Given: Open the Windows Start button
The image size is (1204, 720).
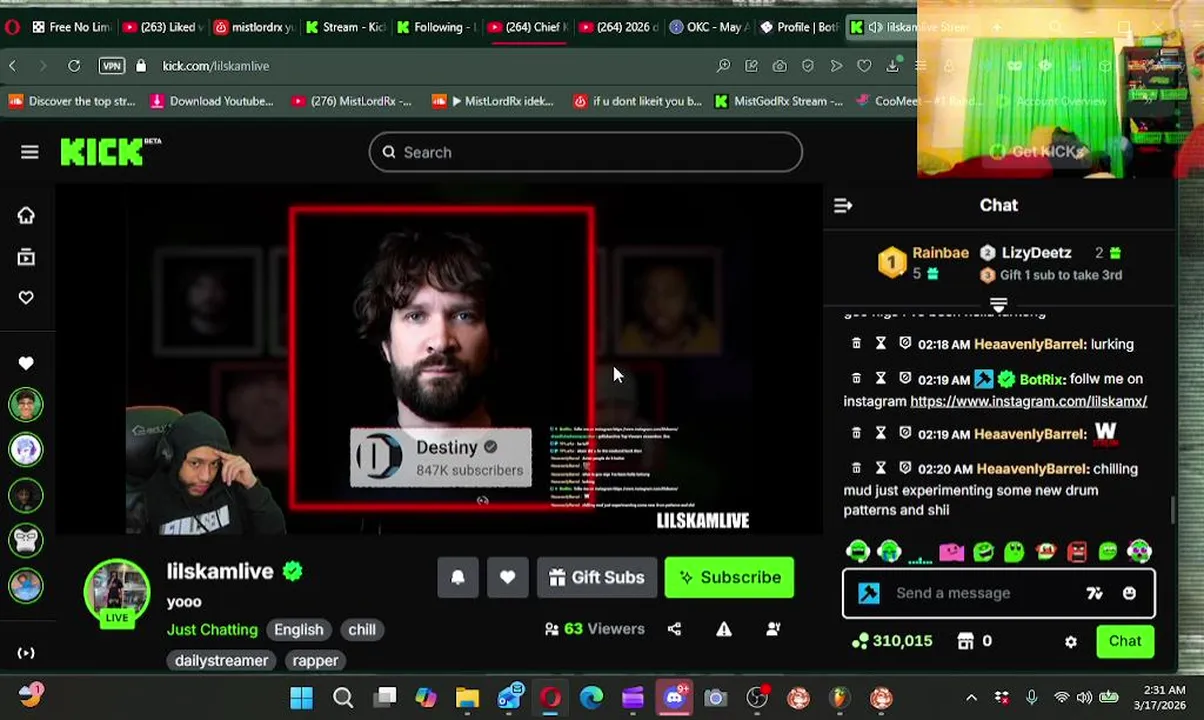Looking at the screenshot, I should 301,697.
